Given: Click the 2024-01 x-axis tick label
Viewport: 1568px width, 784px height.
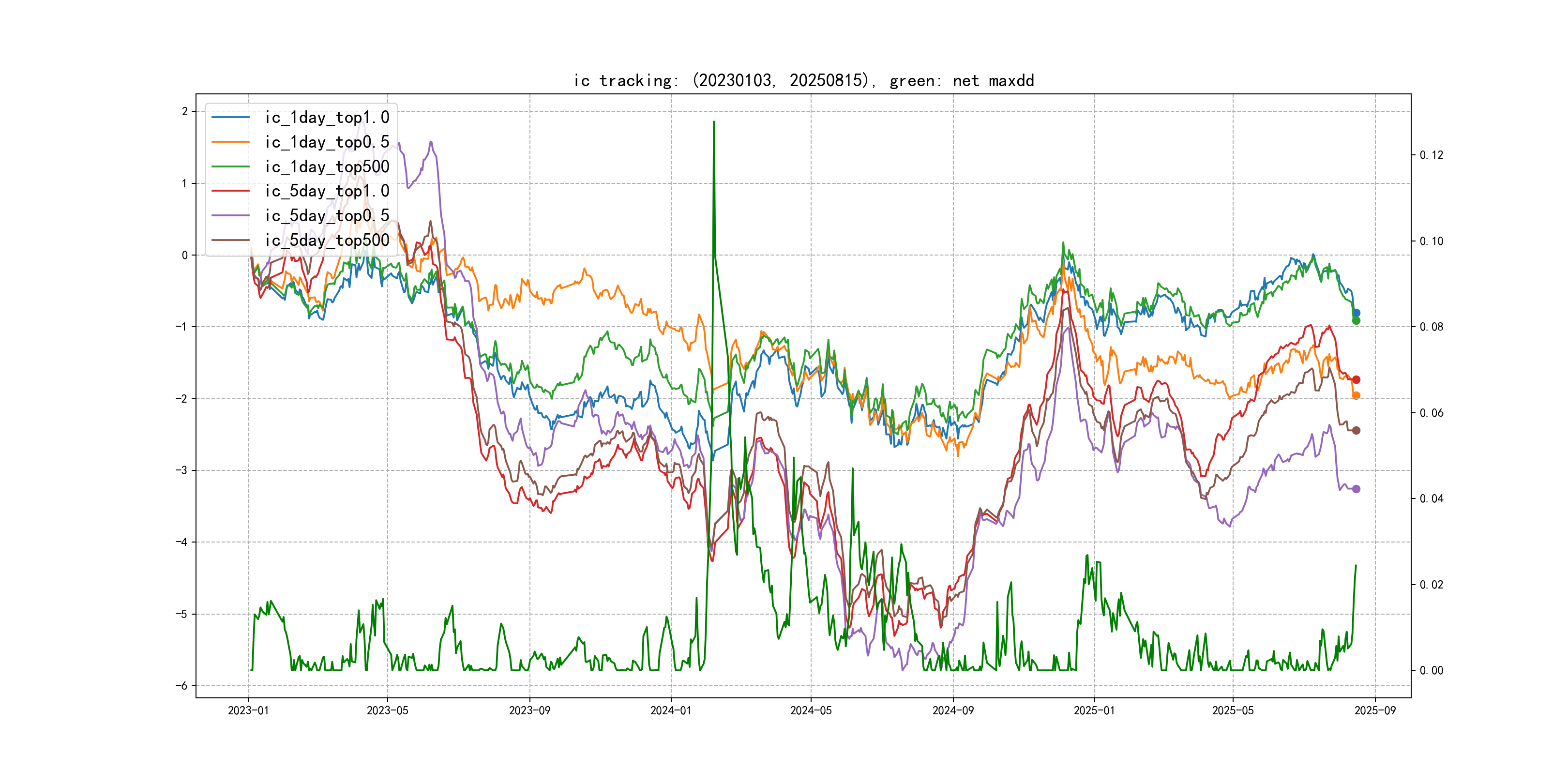Looking at the screenshot, I should (x=671, y=710).
